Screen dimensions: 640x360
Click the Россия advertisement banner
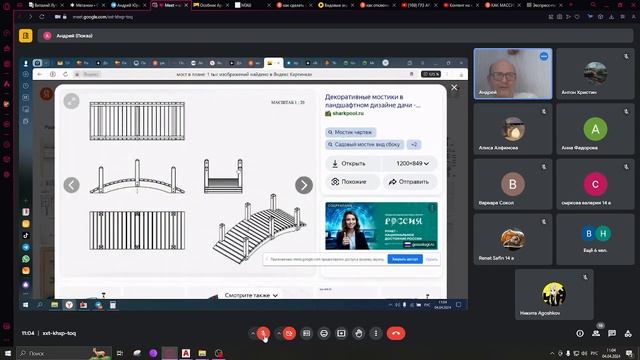(381, 226)
